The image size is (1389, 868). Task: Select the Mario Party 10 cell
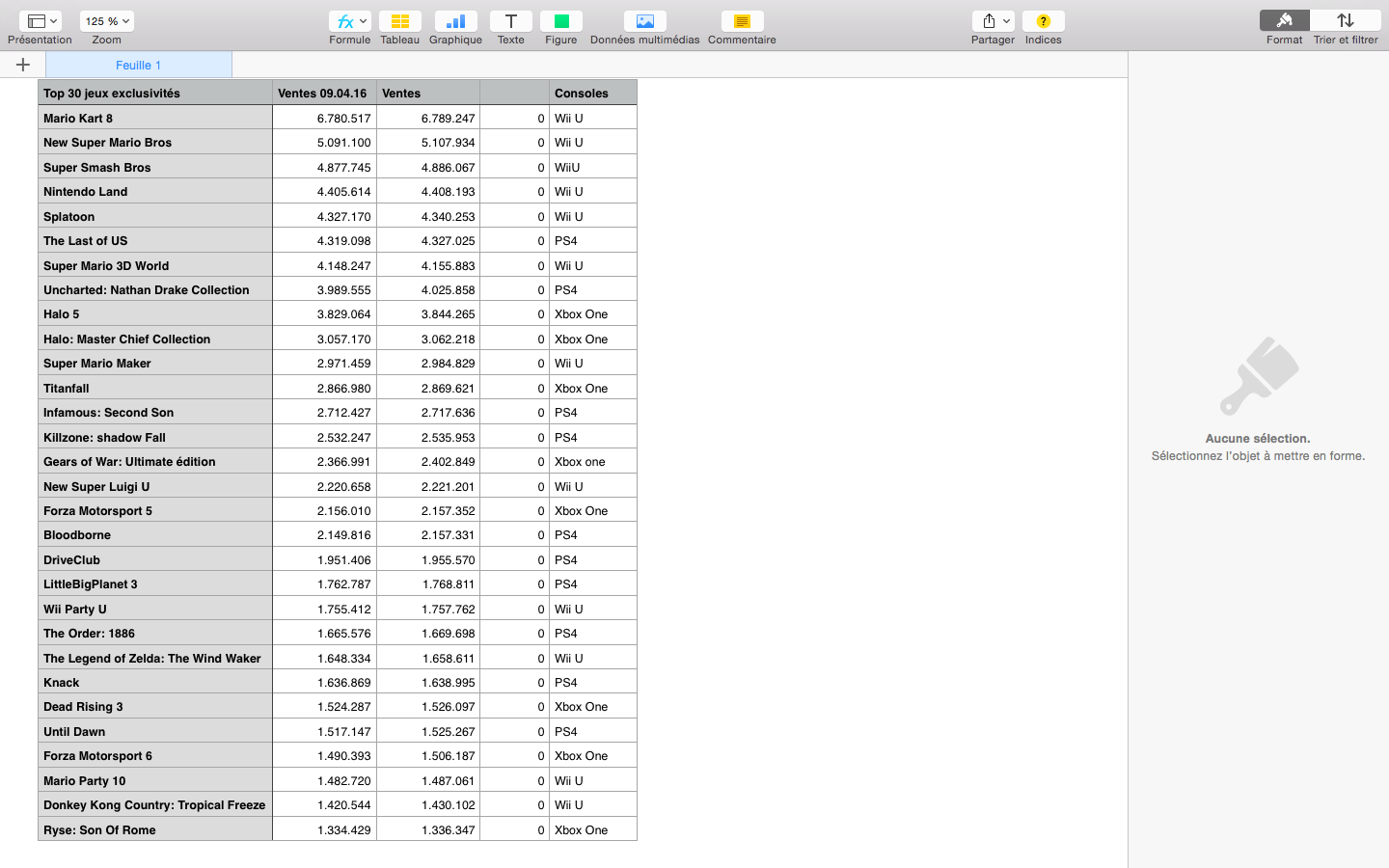coord(155,780)
